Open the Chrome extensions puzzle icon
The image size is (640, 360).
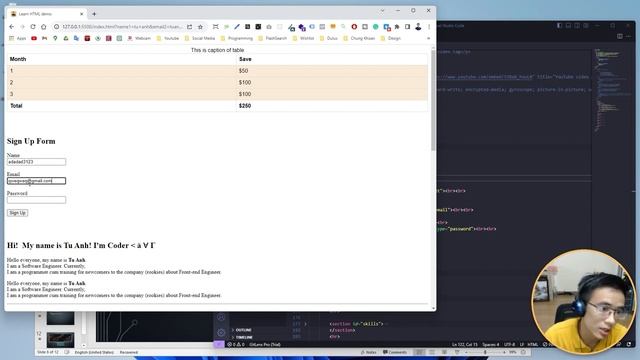pos(397,27)
